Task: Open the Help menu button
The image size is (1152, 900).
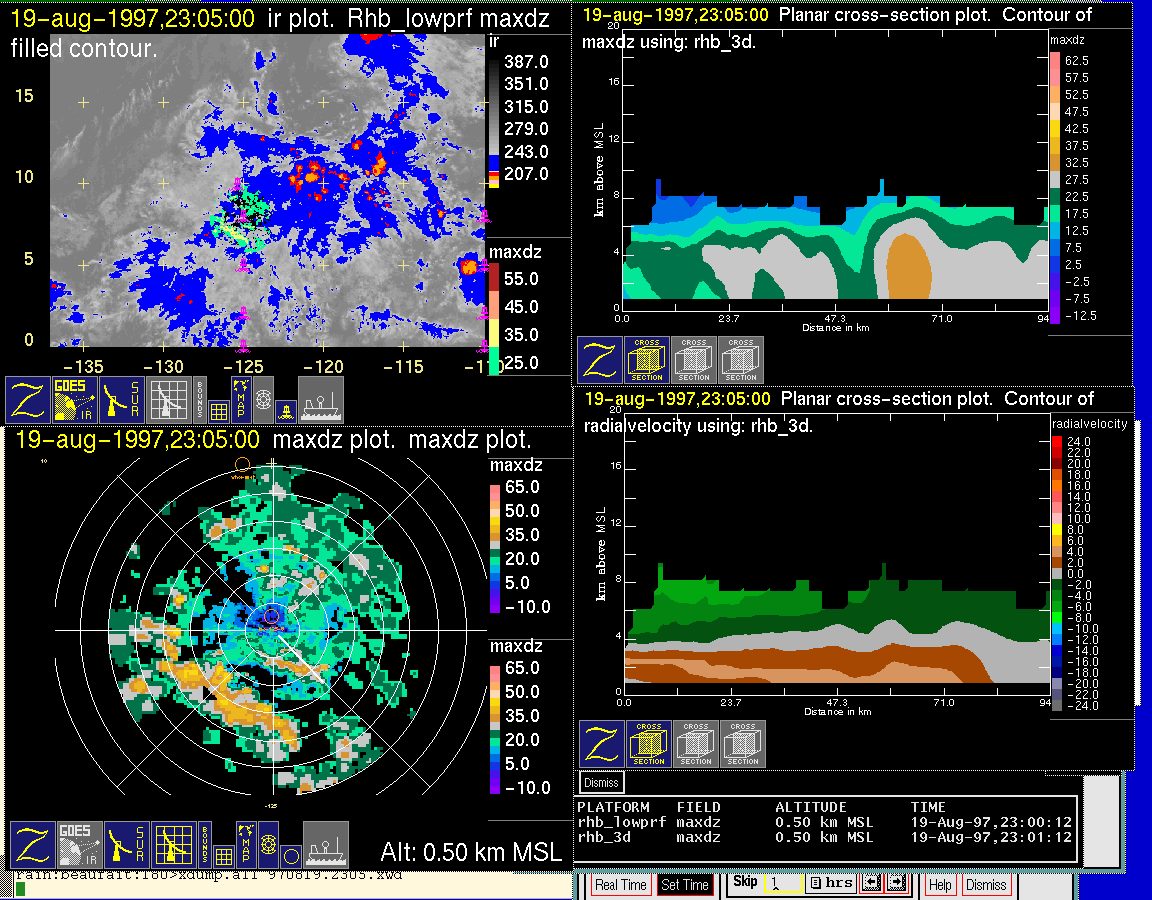Action: [940, 885]
